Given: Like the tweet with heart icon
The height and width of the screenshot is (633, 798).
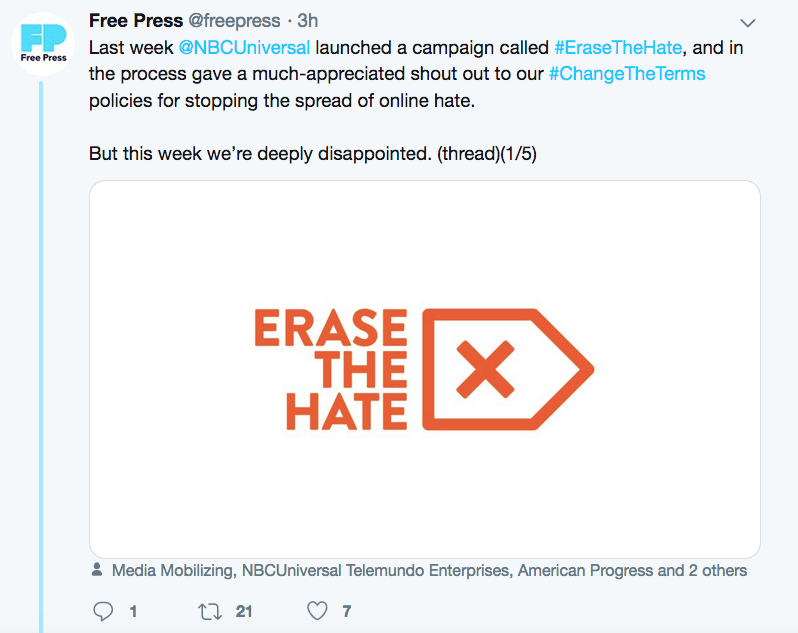Looking at the screenshot, I should (x=317, y=611).
